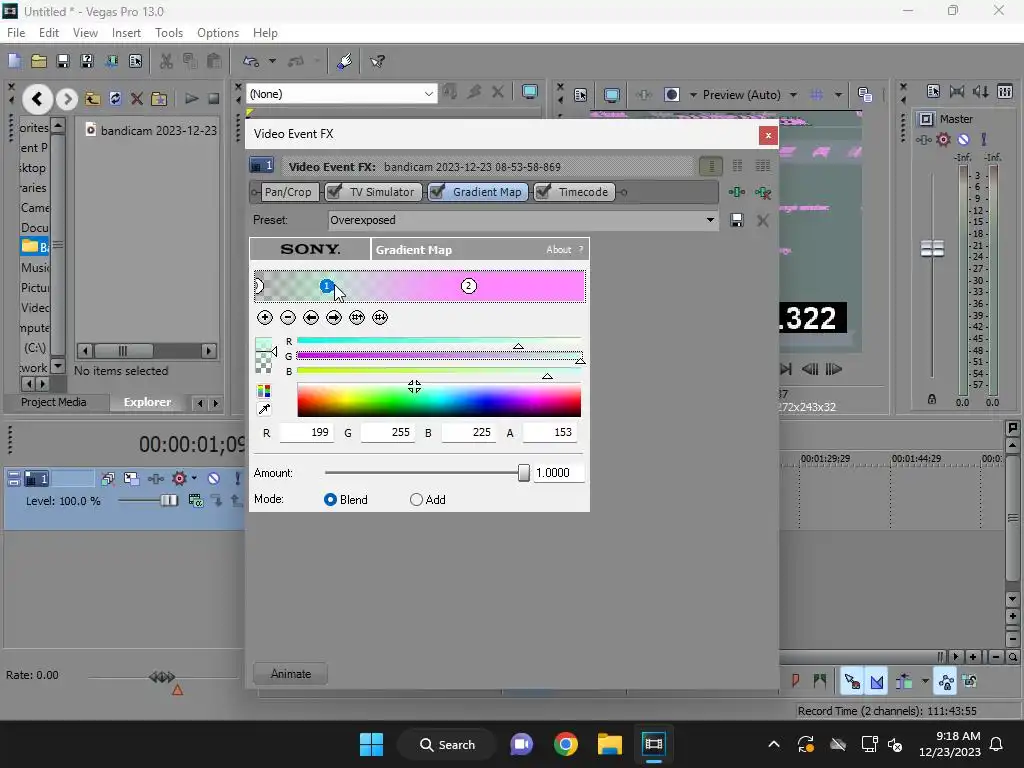This screenshot has height=768, width=1024.
Task: Open the Insert menu
Action: point(126,33)
